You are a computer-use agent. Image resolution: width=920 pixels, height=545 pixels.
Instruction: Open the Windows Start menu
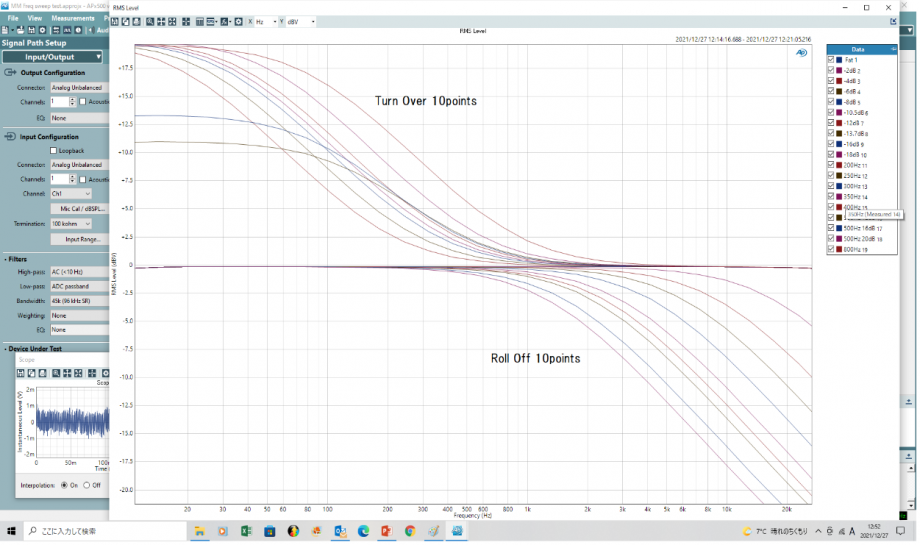click(x=11, y=532)
